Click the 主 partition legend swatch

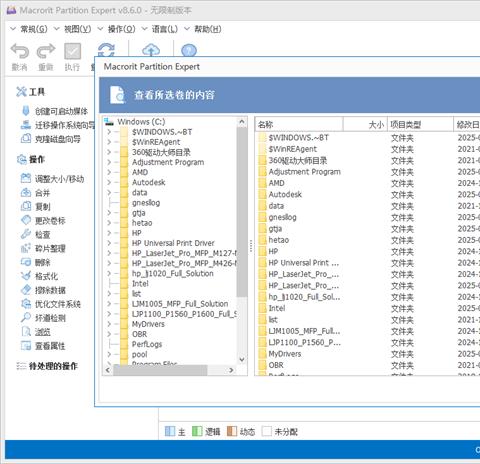[170, 431]
